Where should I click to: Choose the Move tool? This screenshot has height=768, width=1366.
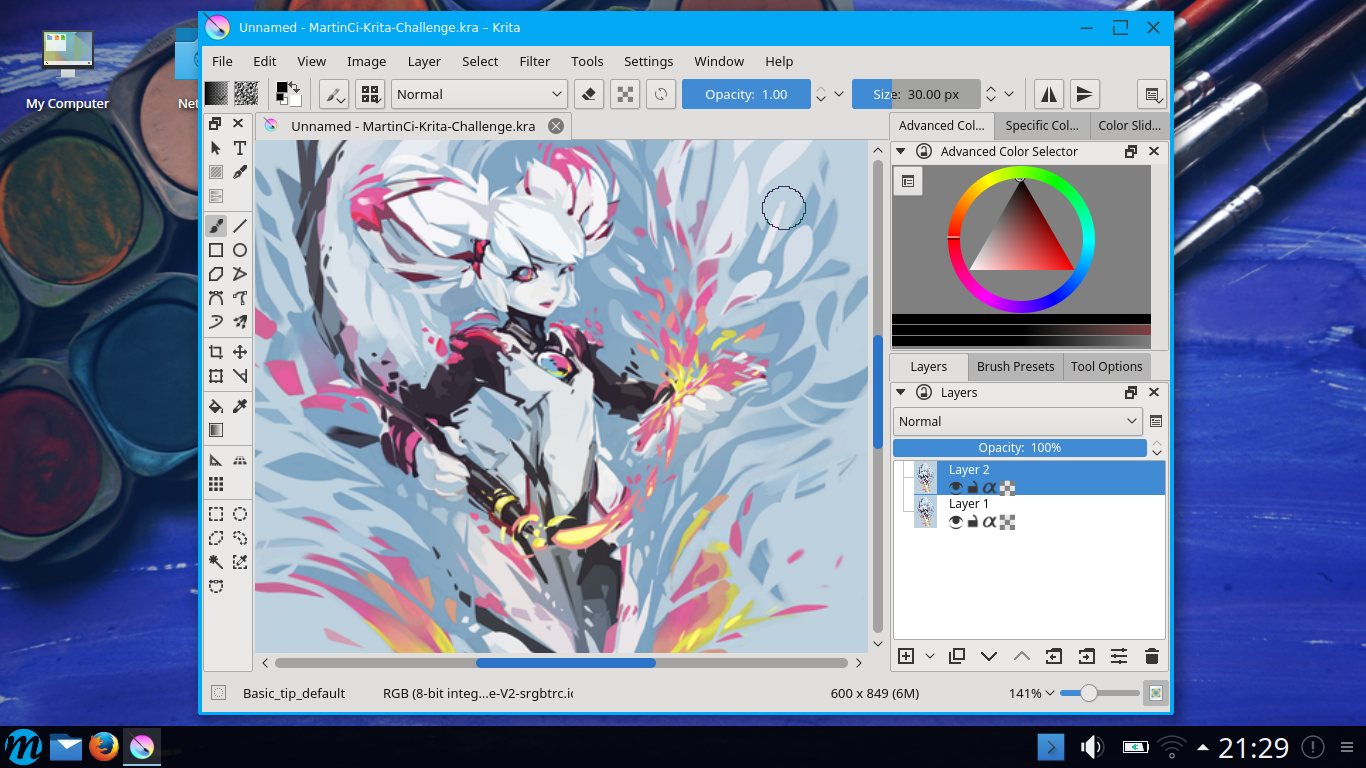coord(240,352)
